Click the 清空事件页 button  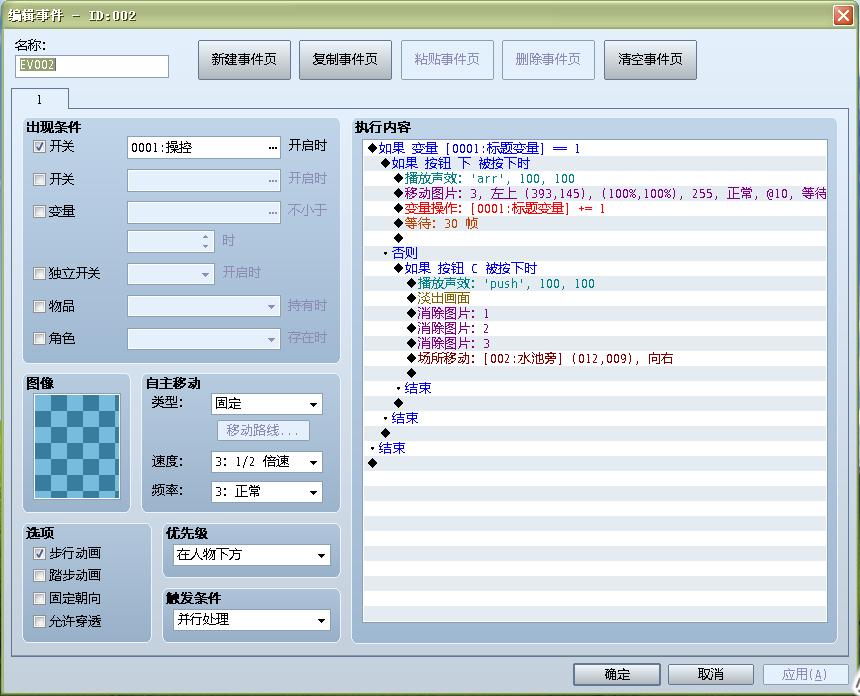pyautogui.click(x=650, y=60)
